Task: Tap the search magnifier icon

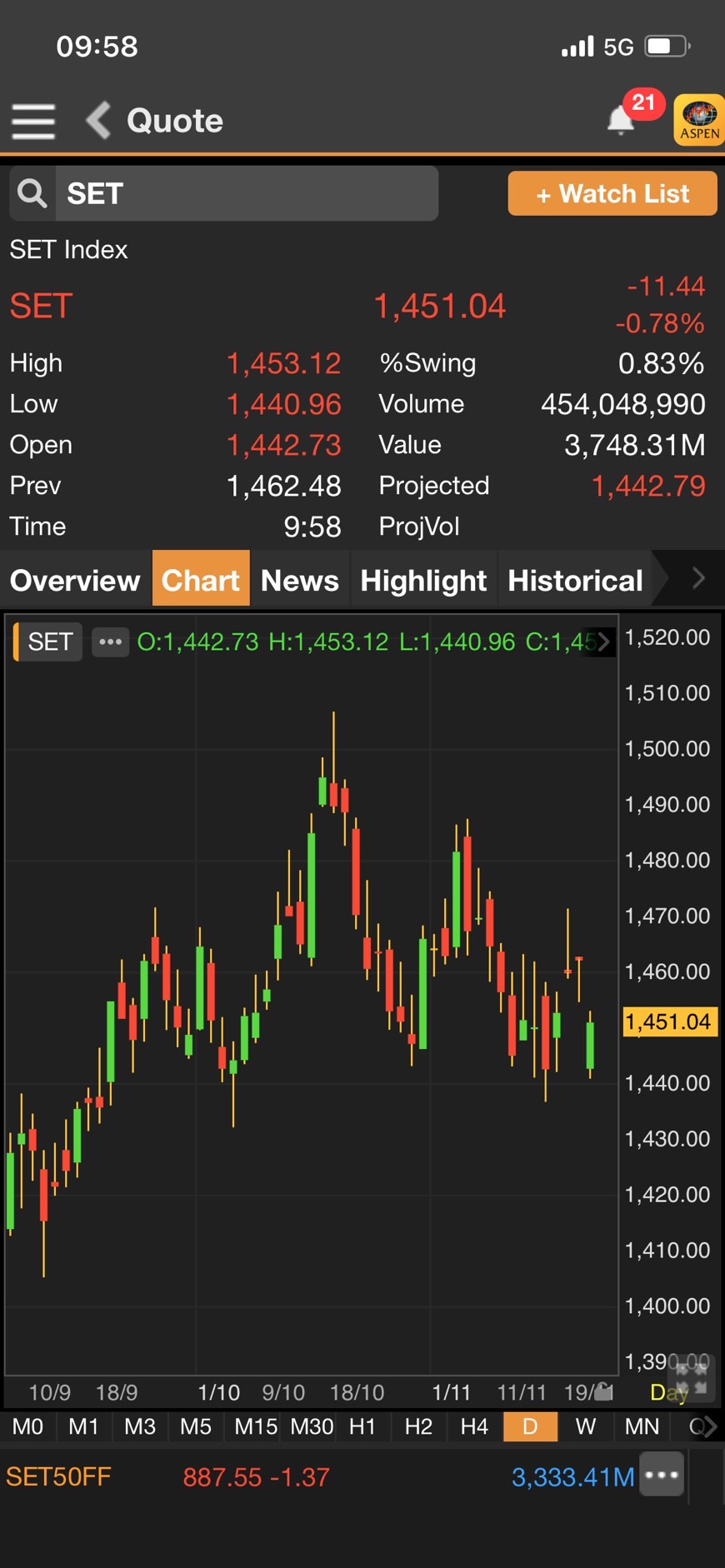Action: point(32,193)
